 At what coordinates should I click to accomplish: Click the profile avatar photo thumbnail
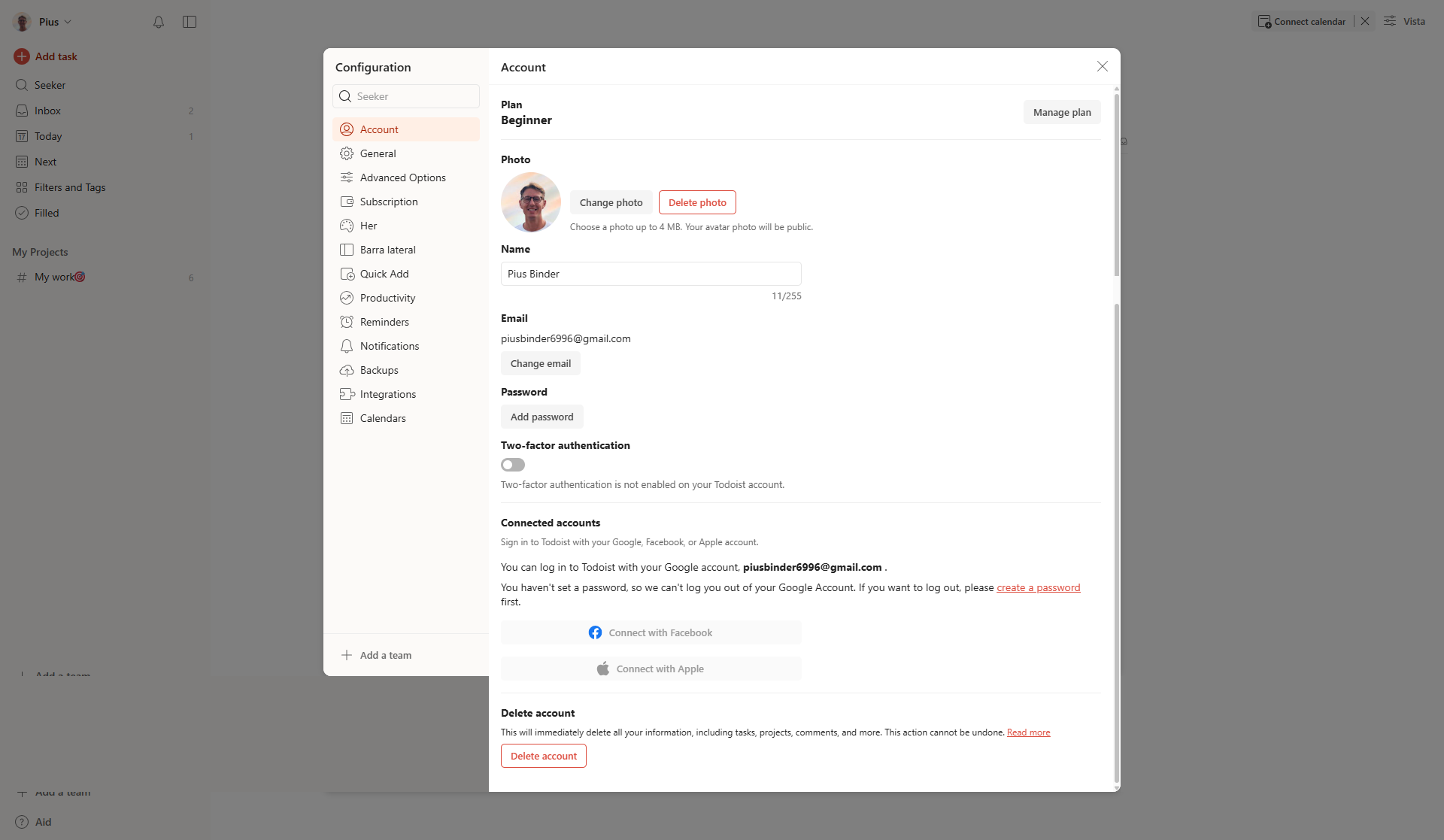(x=531, y=202)
